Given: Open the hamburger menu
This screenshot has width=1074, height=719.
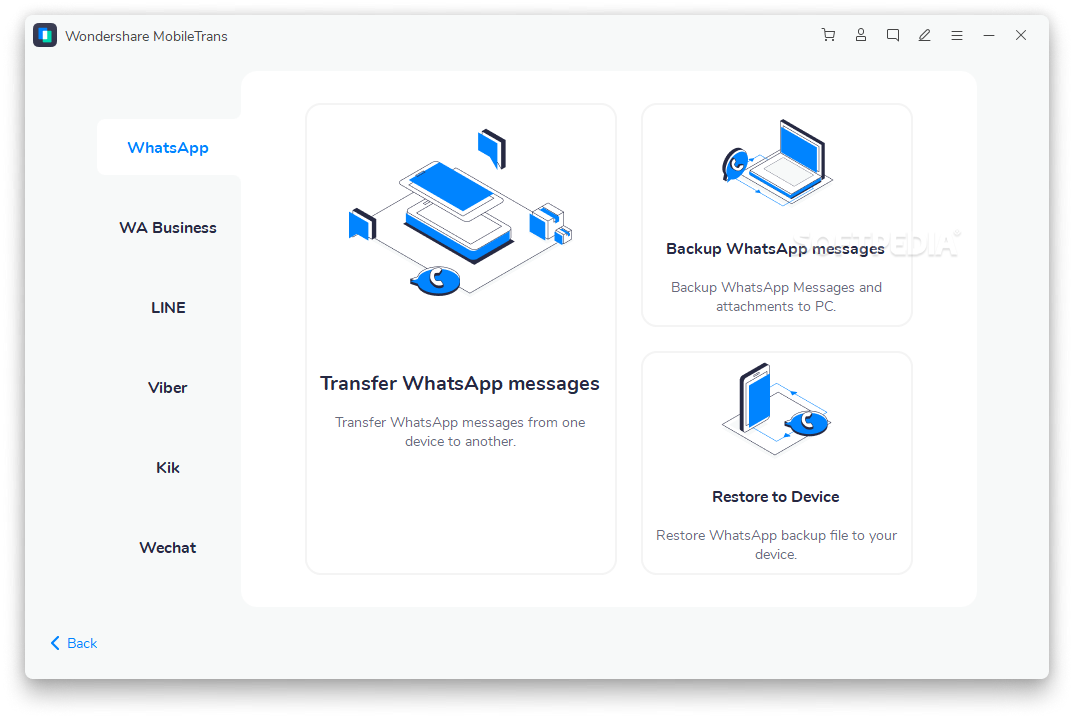Looking at the screenshot, I should click(957, 36).
